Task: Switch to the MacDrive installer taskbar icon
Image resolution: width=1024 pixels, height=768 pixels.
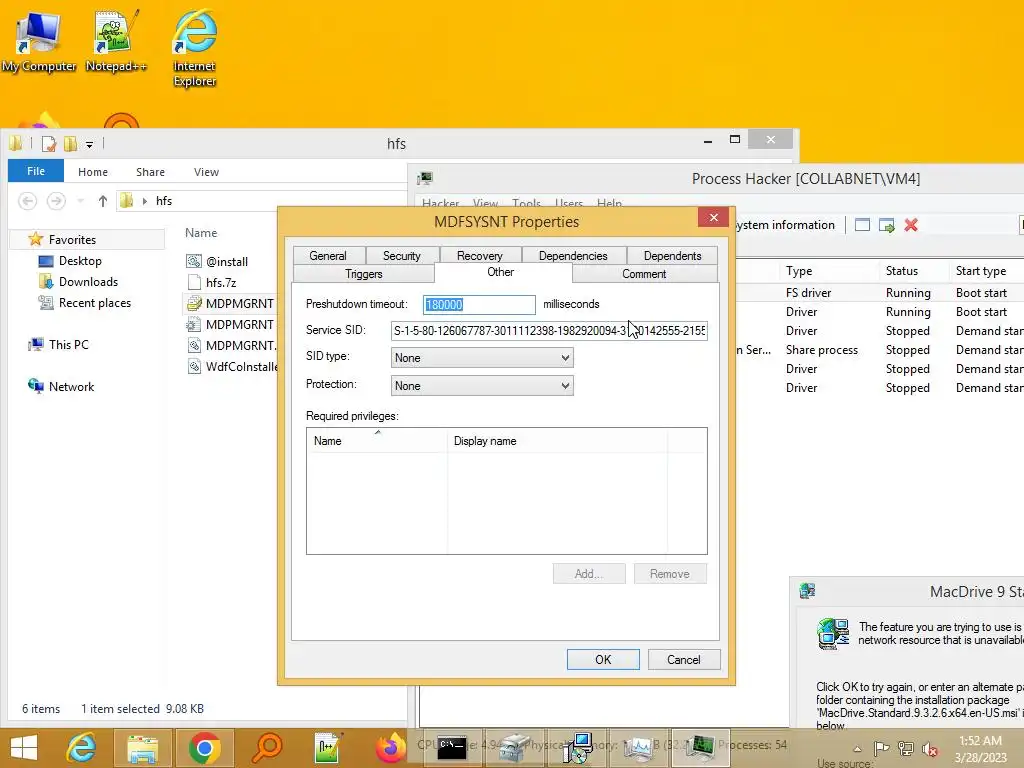Action: coord(577,748)
